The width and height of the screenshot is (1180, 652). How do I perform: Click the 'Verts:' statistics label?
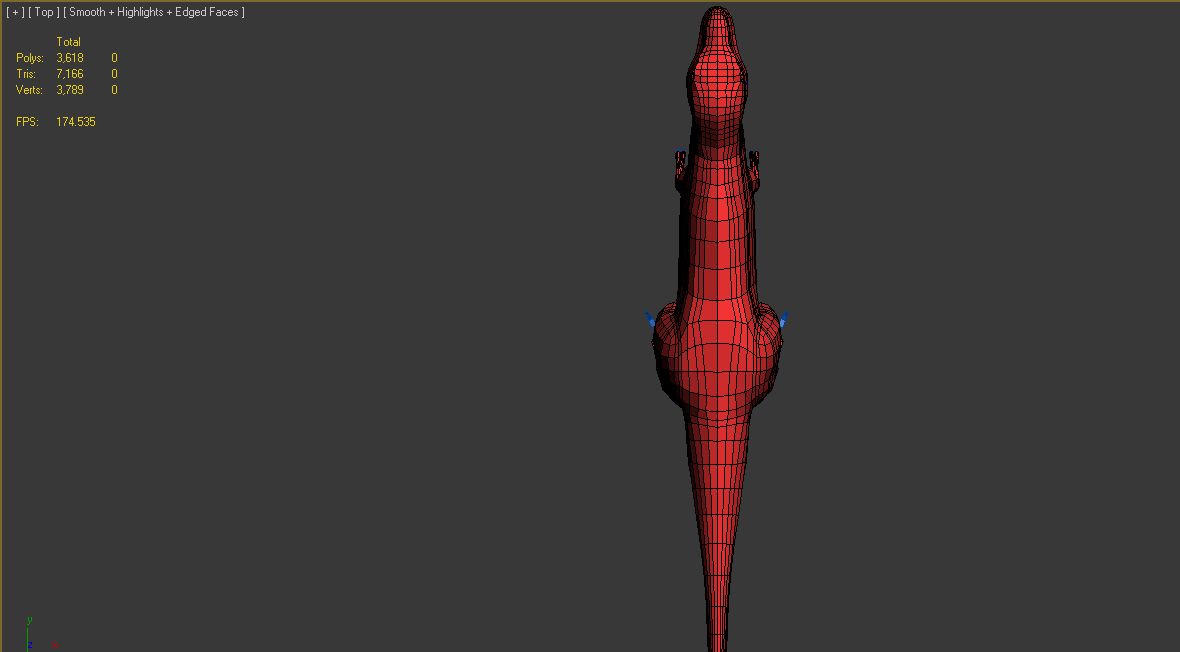29,90
